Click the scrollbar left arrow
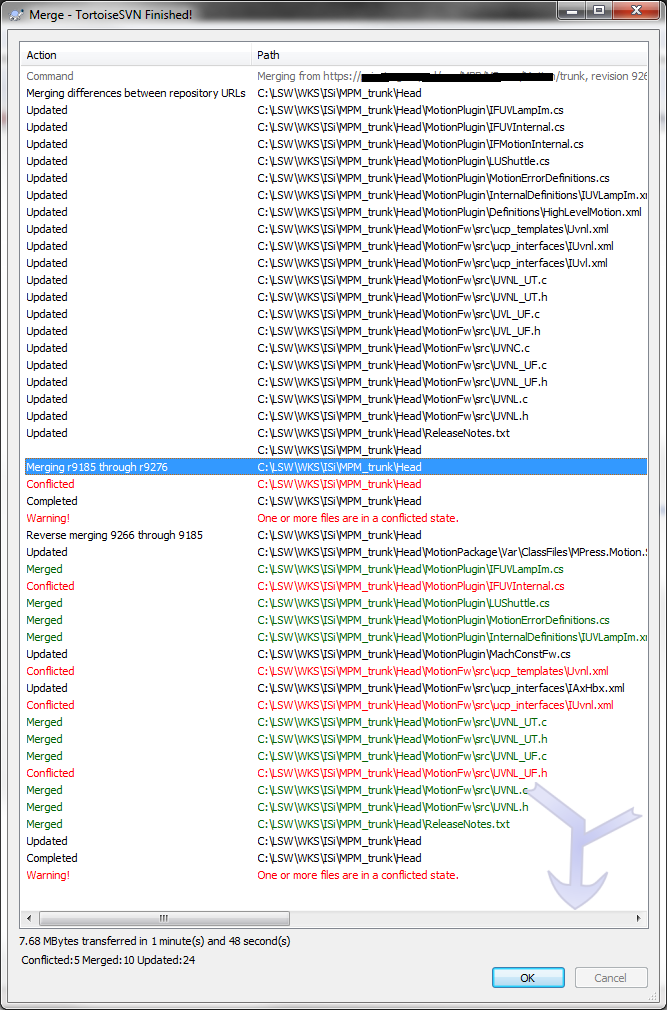The width and height of the screenshot is (667, 1010). click(x=28, y=918)
